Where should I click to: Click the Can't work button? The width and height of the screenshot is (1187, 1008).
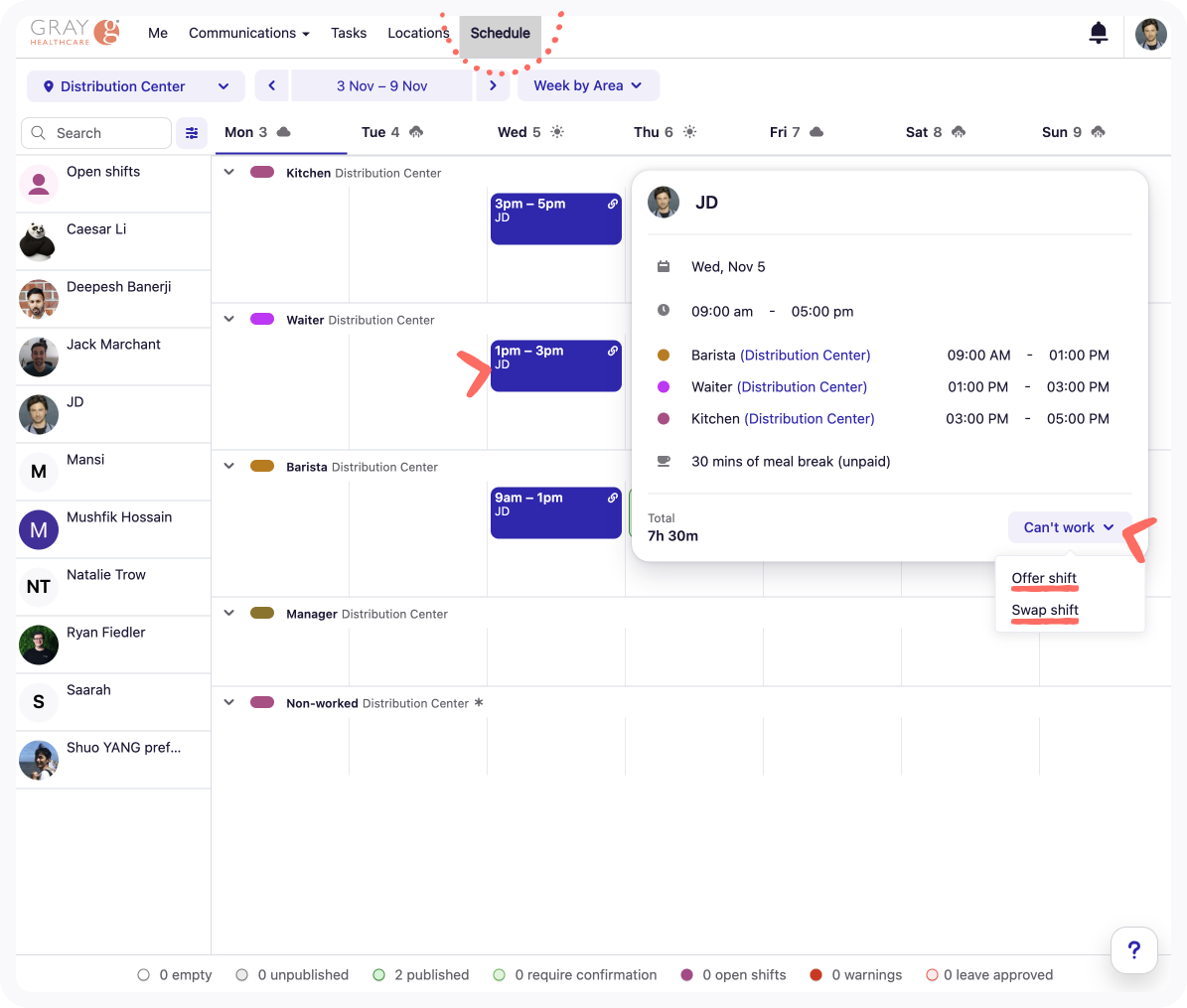(1069, 527)
